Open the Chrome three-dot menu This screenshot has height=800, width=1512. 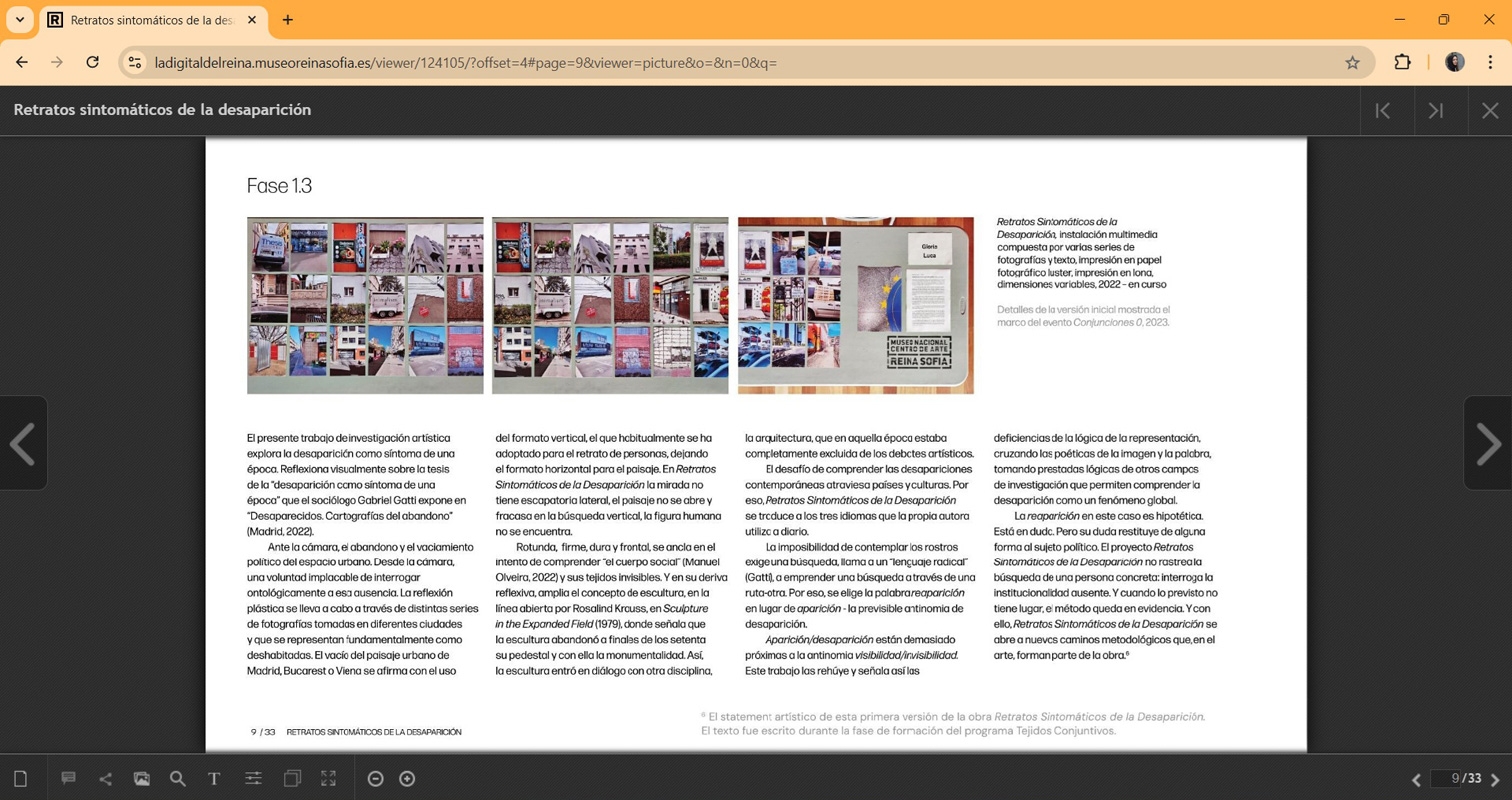(x=1490, y=62)
